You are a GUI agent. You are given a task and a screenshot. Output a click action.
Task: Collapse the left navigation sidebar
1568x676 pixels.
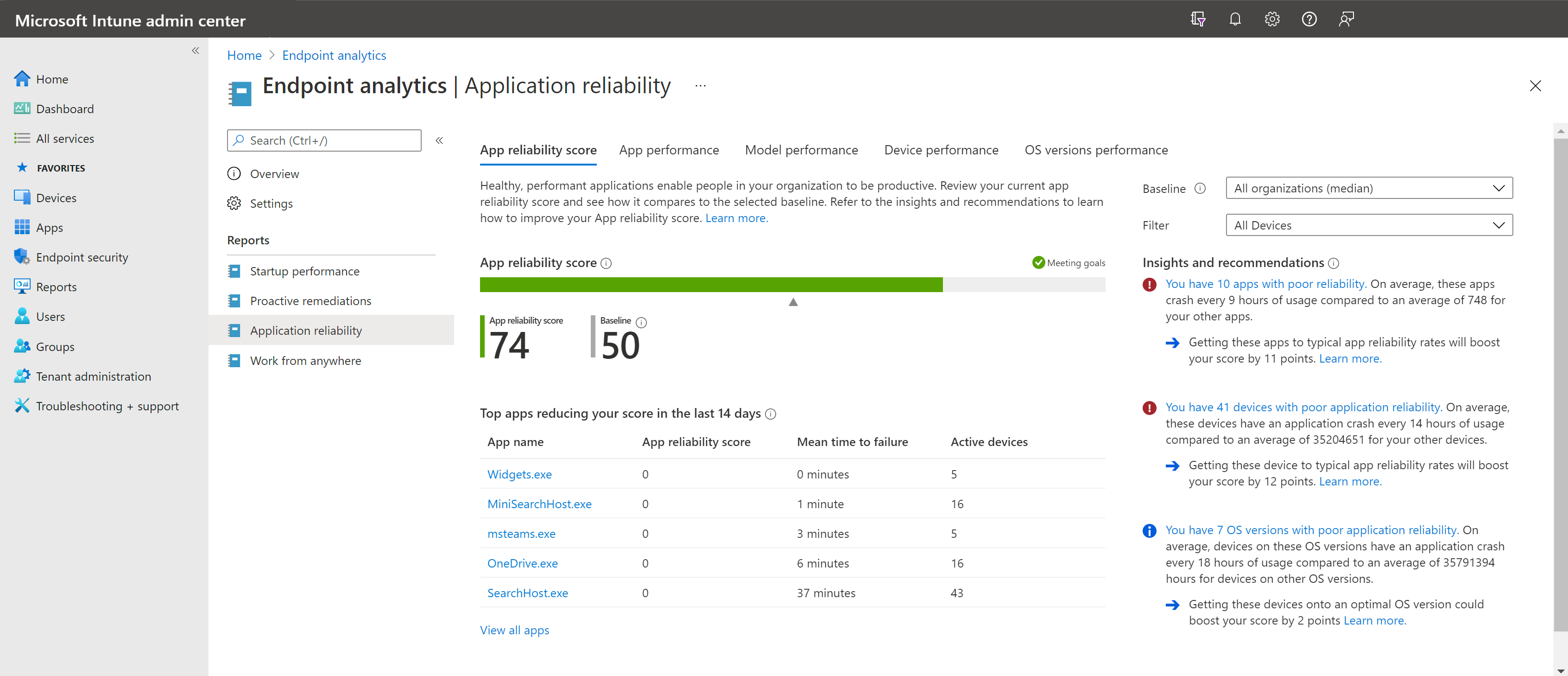point(196,51)
